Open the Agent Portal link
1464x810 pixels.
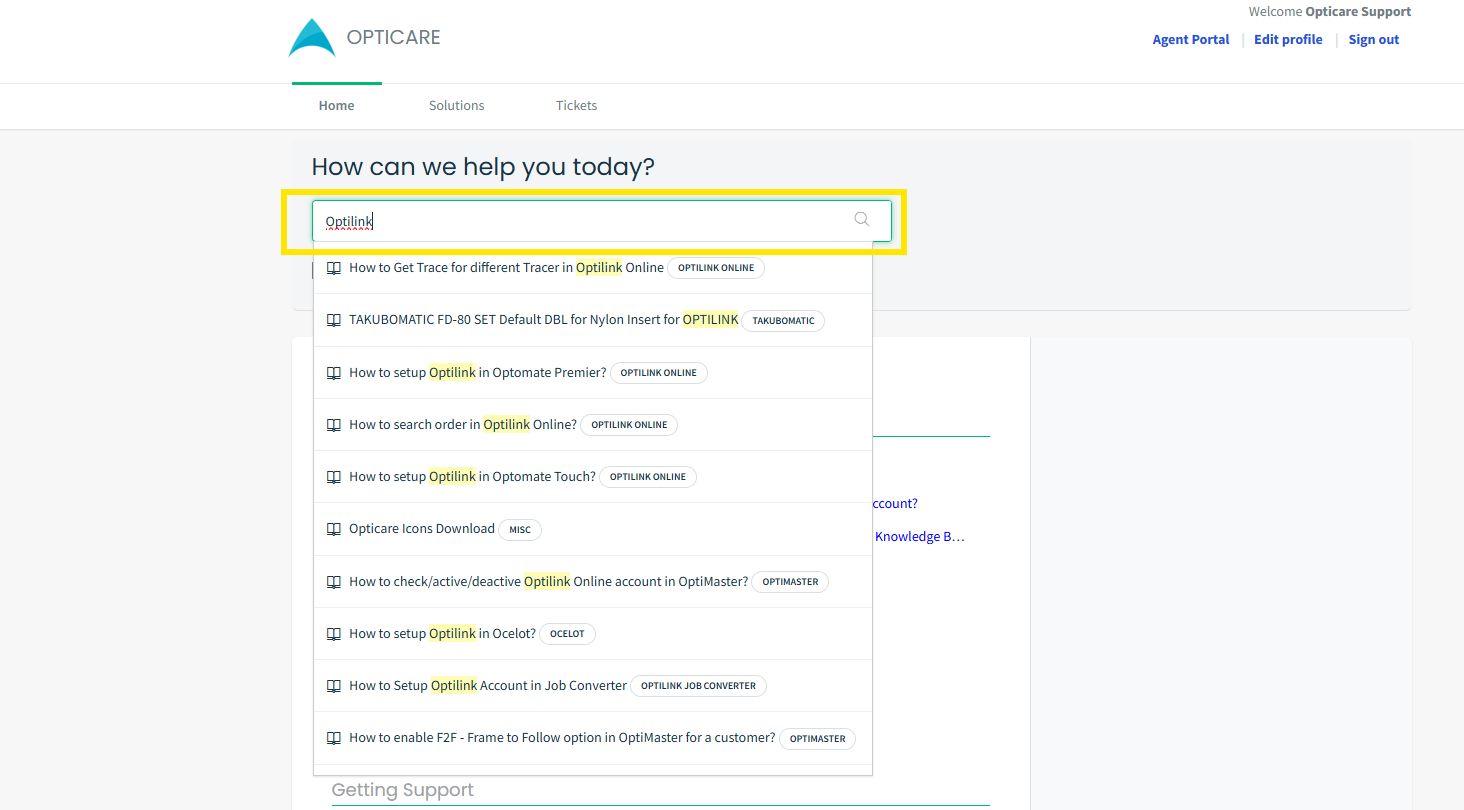[1191, 40]
